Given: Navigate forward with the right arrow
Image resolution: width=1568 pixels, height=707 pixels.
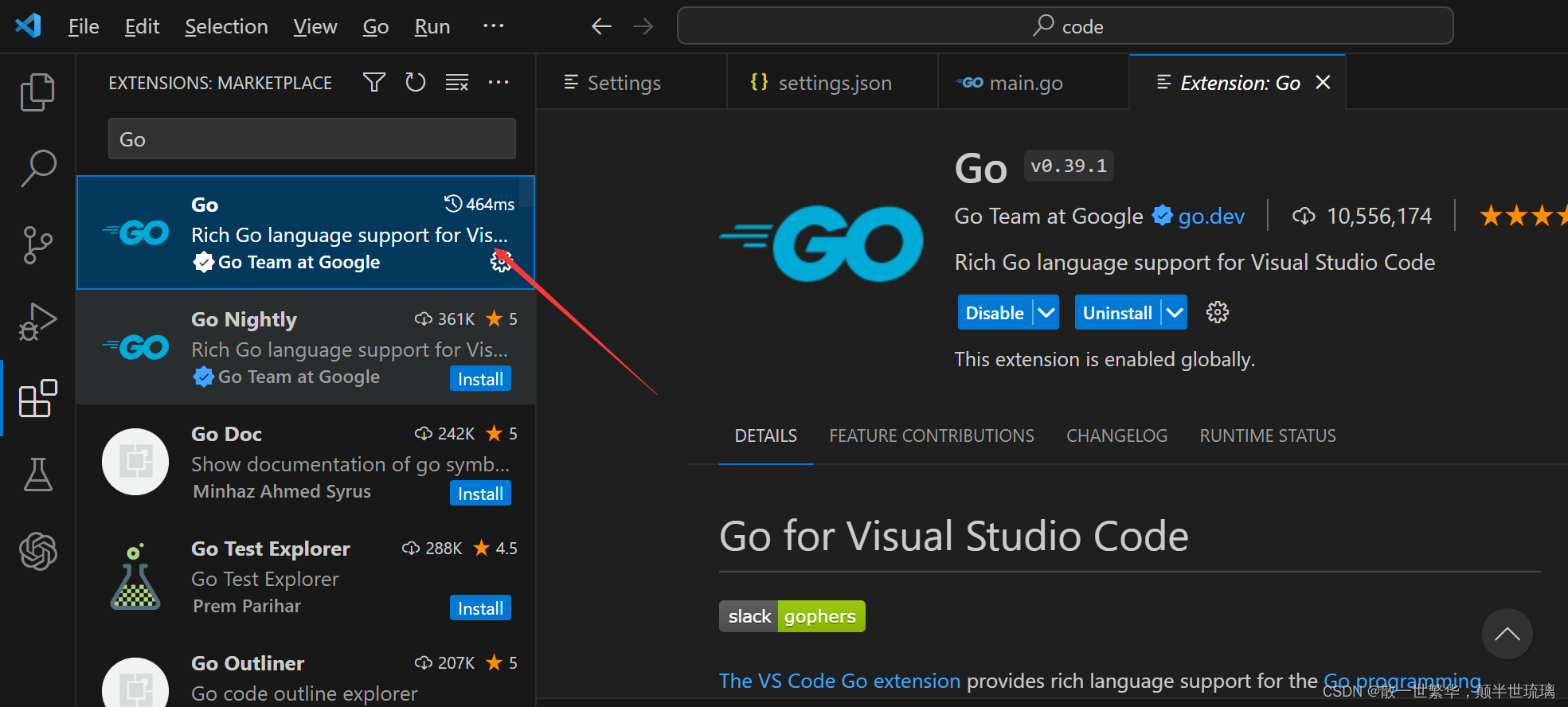Looking at the screenshot, I should click(x=643, y=26).
